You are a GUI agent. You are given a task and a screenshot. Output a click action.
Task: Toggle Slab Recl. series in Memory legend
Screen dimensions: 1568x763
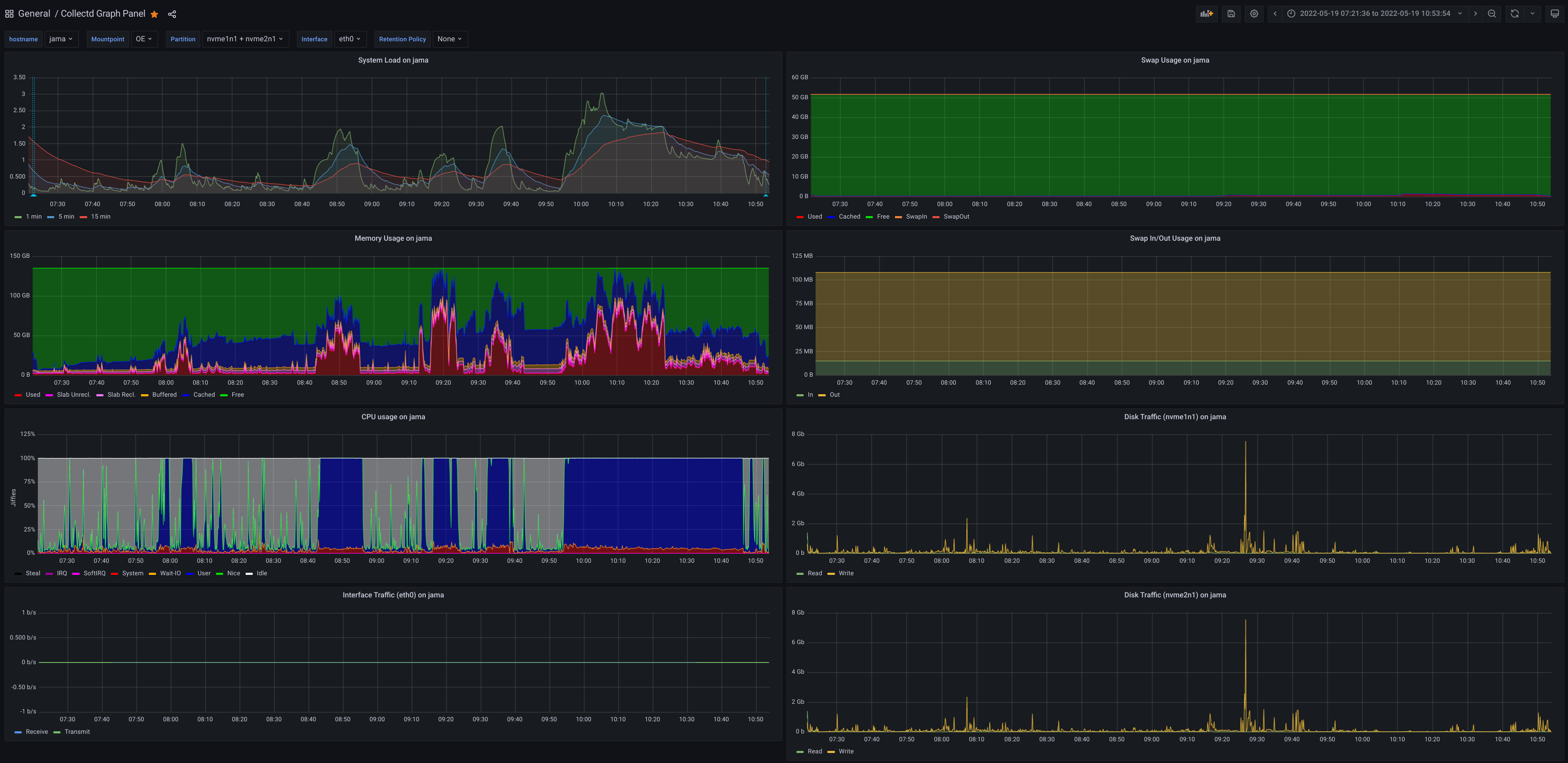(x=121, y=395)
